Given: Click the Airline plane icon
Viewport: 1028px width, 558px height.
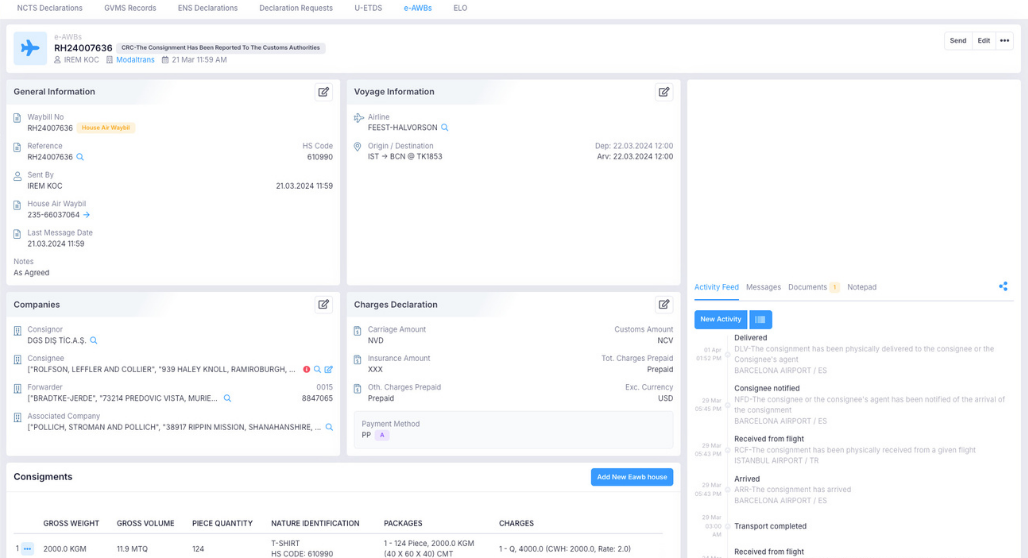Looking at the screenshot, I should tap(359, 118).
